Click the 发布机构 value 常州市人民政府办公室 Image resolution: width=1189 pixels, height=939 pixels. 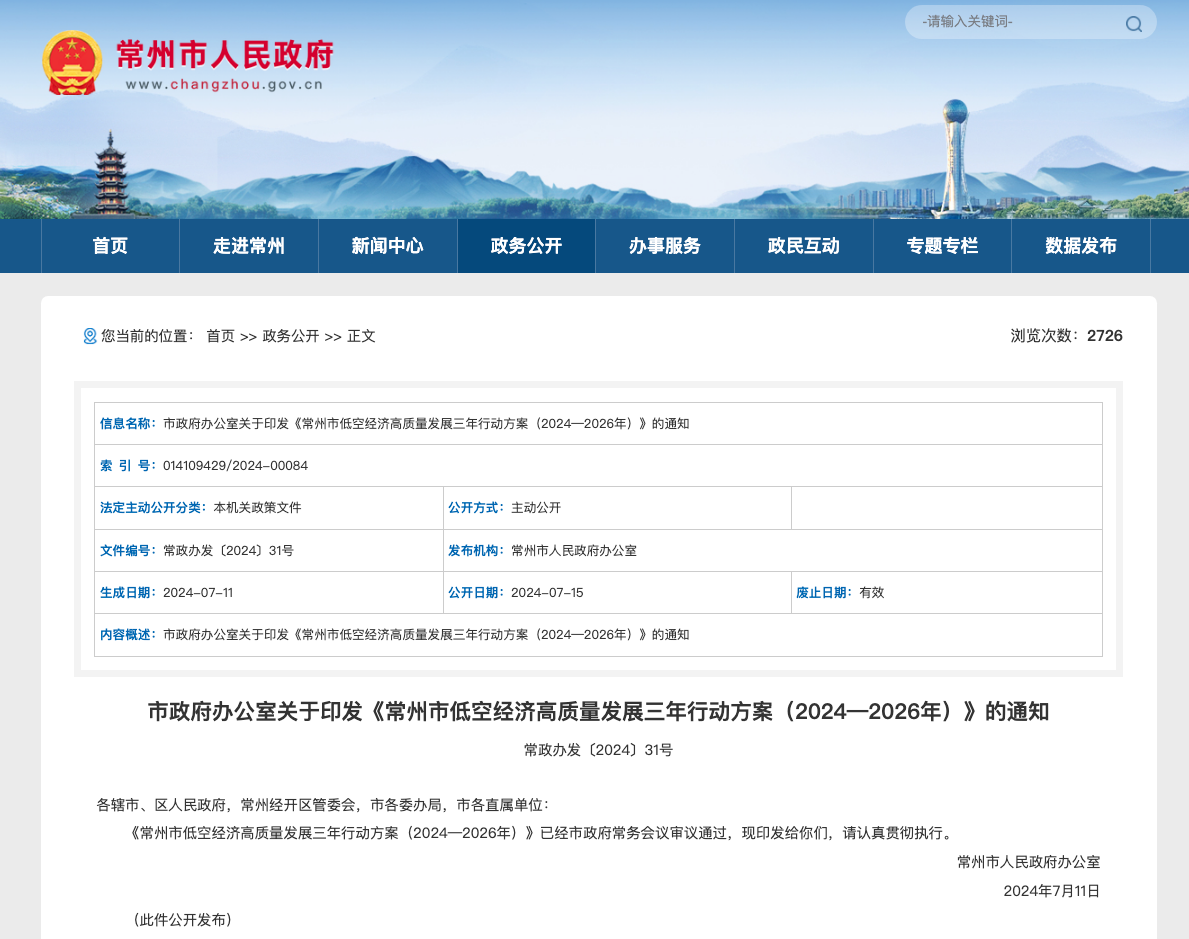point(573,550)
